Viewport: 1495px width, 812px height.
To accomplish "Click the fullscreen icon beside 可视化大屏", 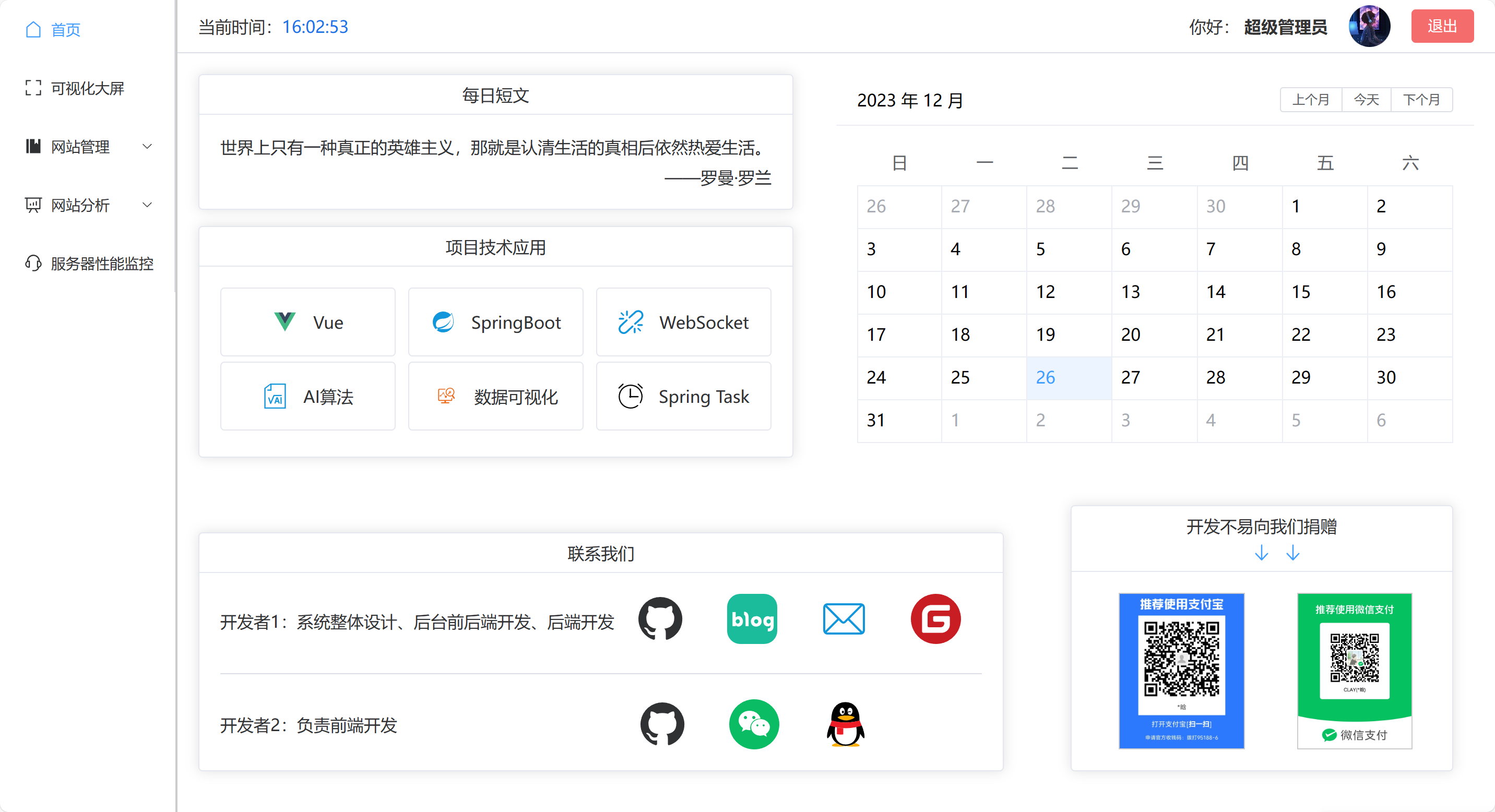I will (x=33, y=88).
